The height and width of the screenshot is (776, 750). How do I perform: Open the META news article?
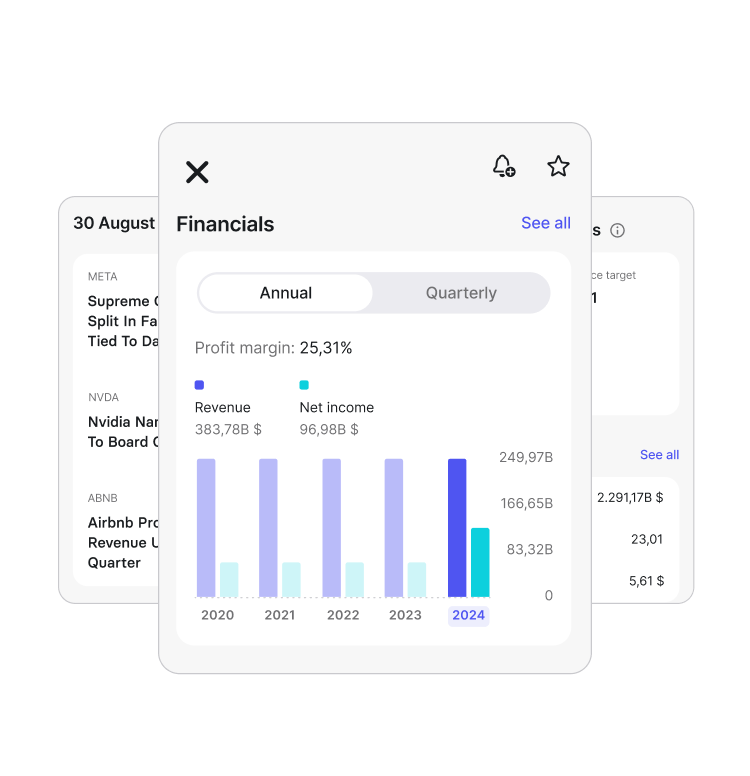(x=122, y=320)
